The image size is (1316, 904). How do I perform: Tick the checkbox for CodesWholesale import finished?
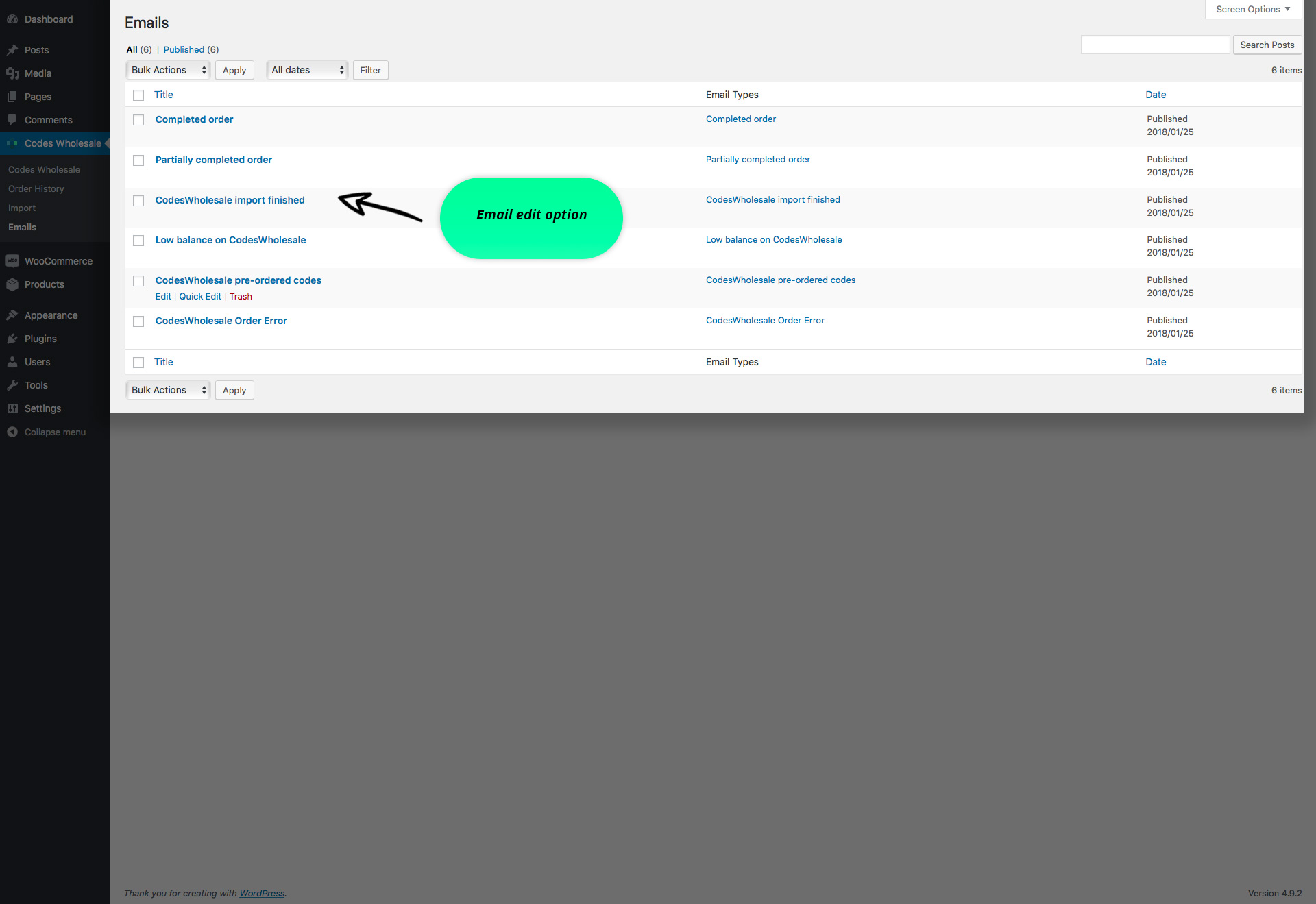[138, 201]
